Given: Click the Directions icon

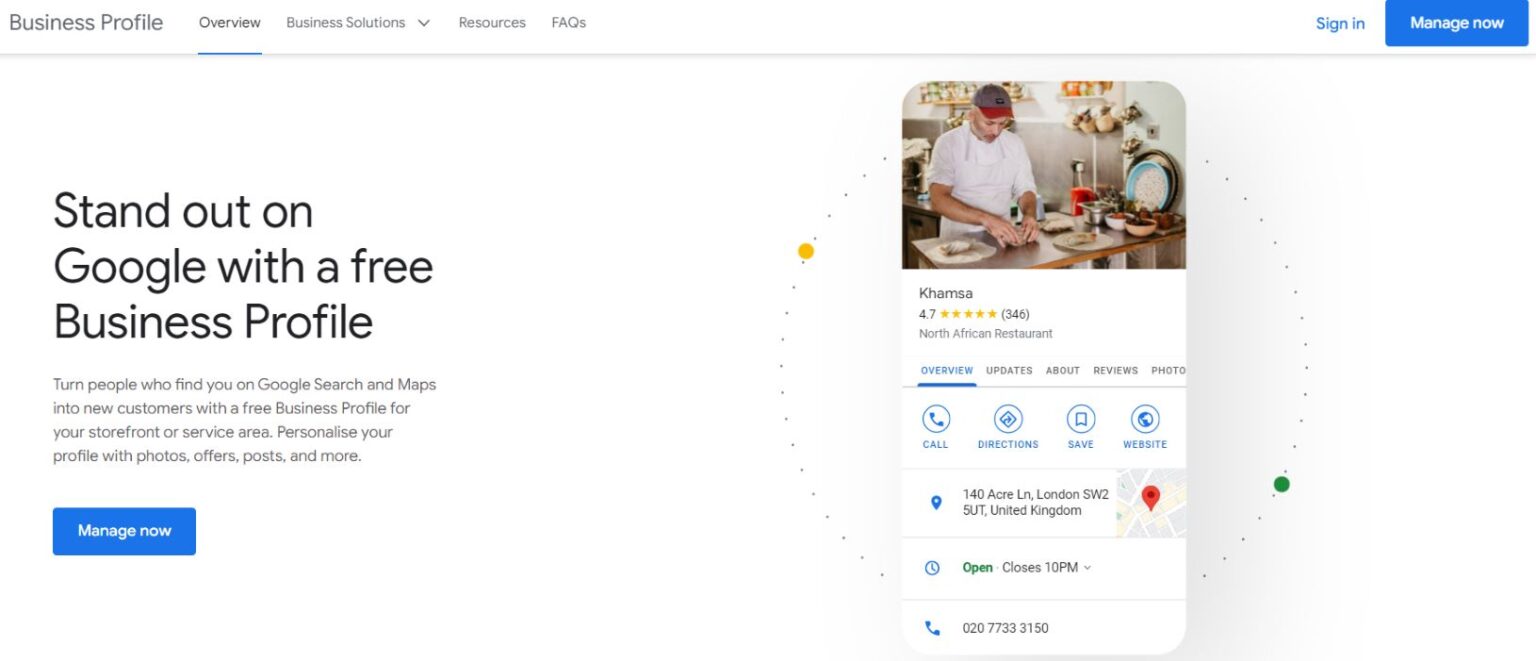Looking at the screenshot, I should pos(1007,418).
